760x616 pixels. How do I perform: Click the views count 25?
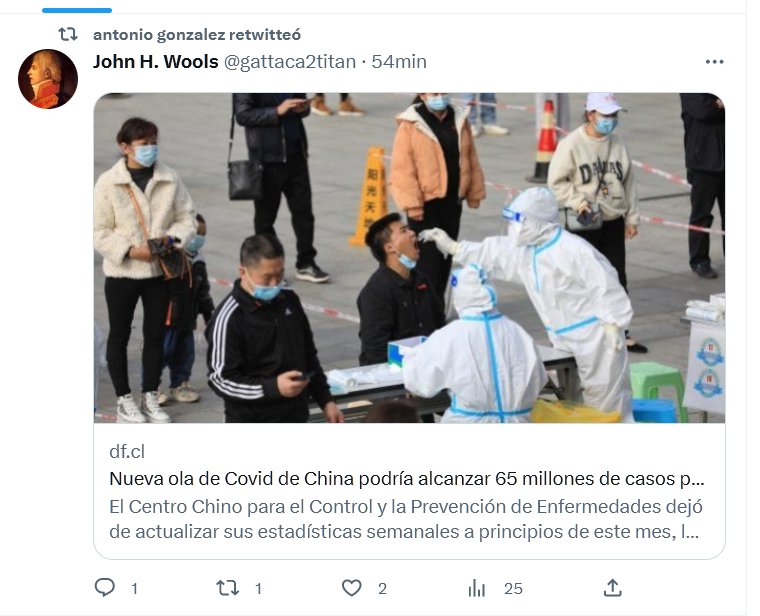click(513, 589)
